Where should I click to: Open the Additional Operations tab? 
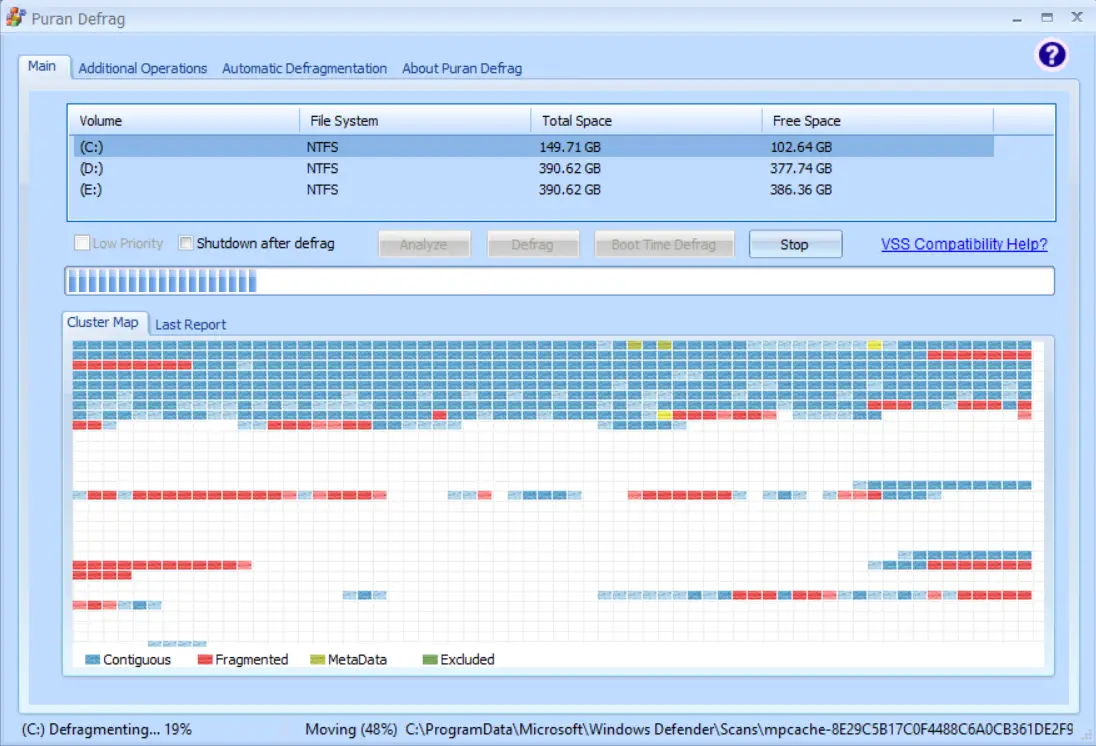point(143,69)
